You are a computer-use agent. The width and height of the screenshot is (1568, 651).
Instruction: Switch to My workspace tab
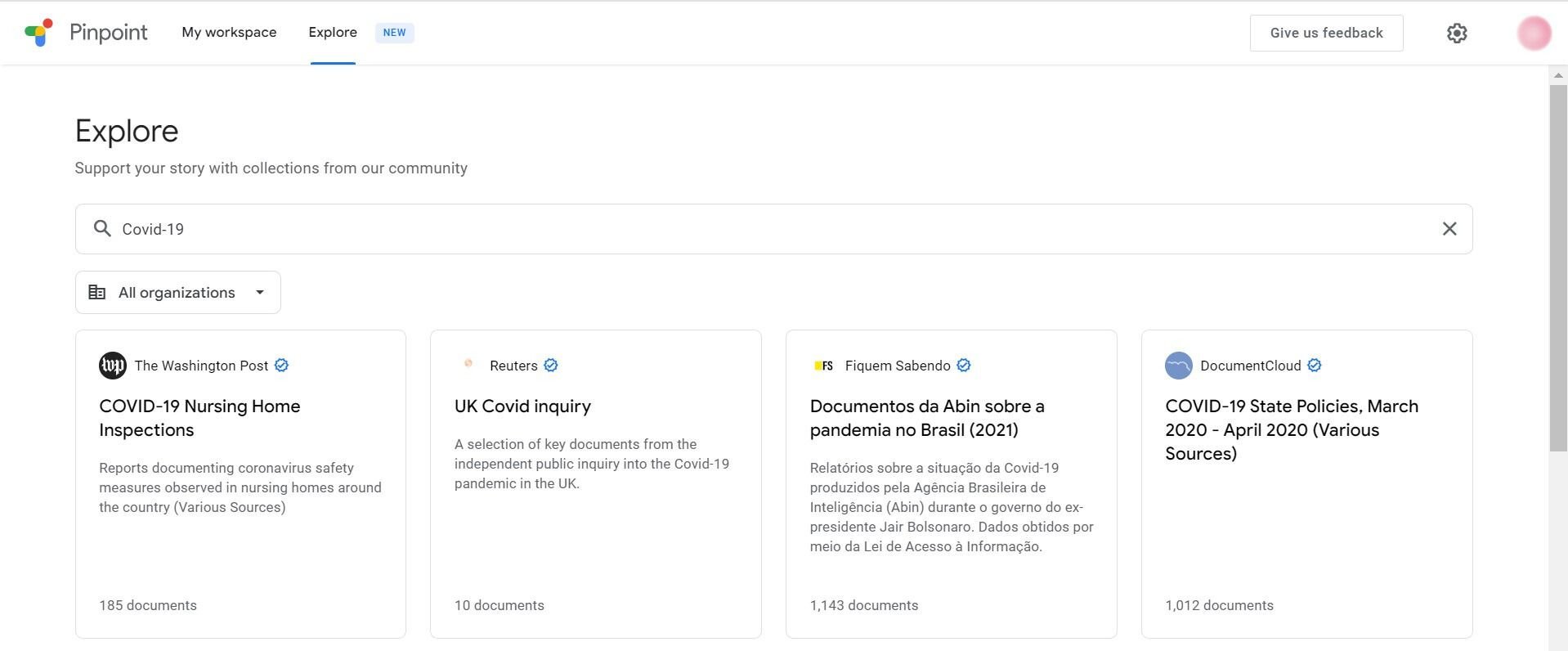coord(229,33)
